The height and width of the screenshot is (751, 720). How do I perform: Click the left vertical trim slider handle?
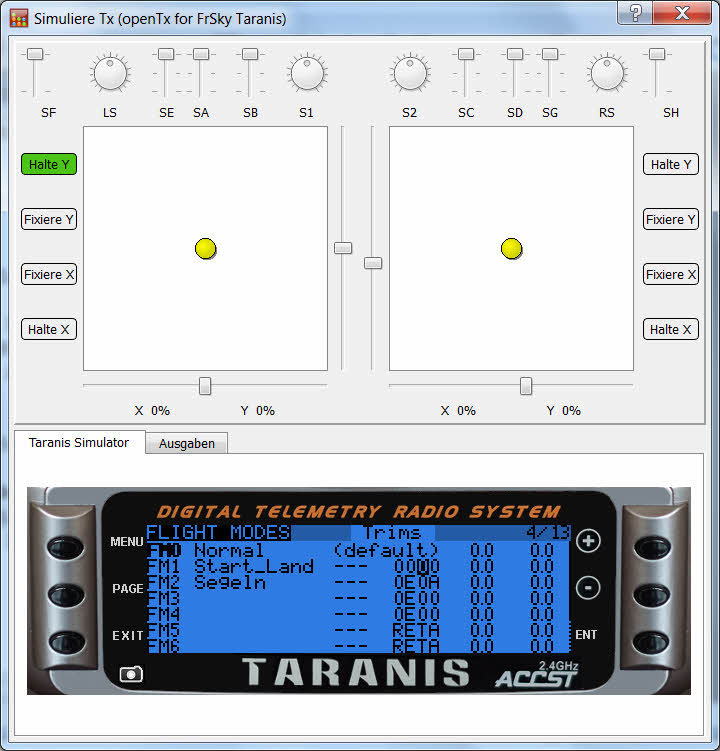pyautogui.click(x=343, y=248)
